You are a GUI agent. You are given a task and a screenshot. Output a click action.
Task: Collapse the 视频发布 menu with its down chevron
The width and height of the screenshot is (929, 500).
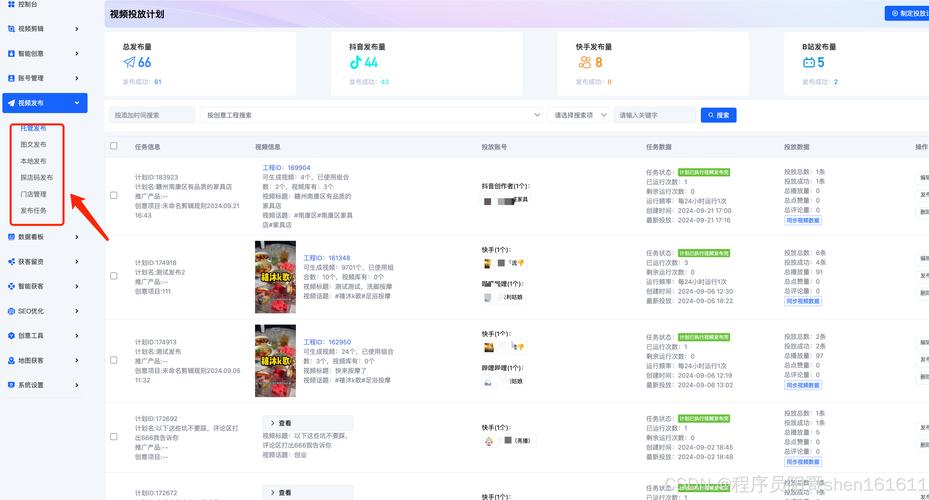point(77,102)
